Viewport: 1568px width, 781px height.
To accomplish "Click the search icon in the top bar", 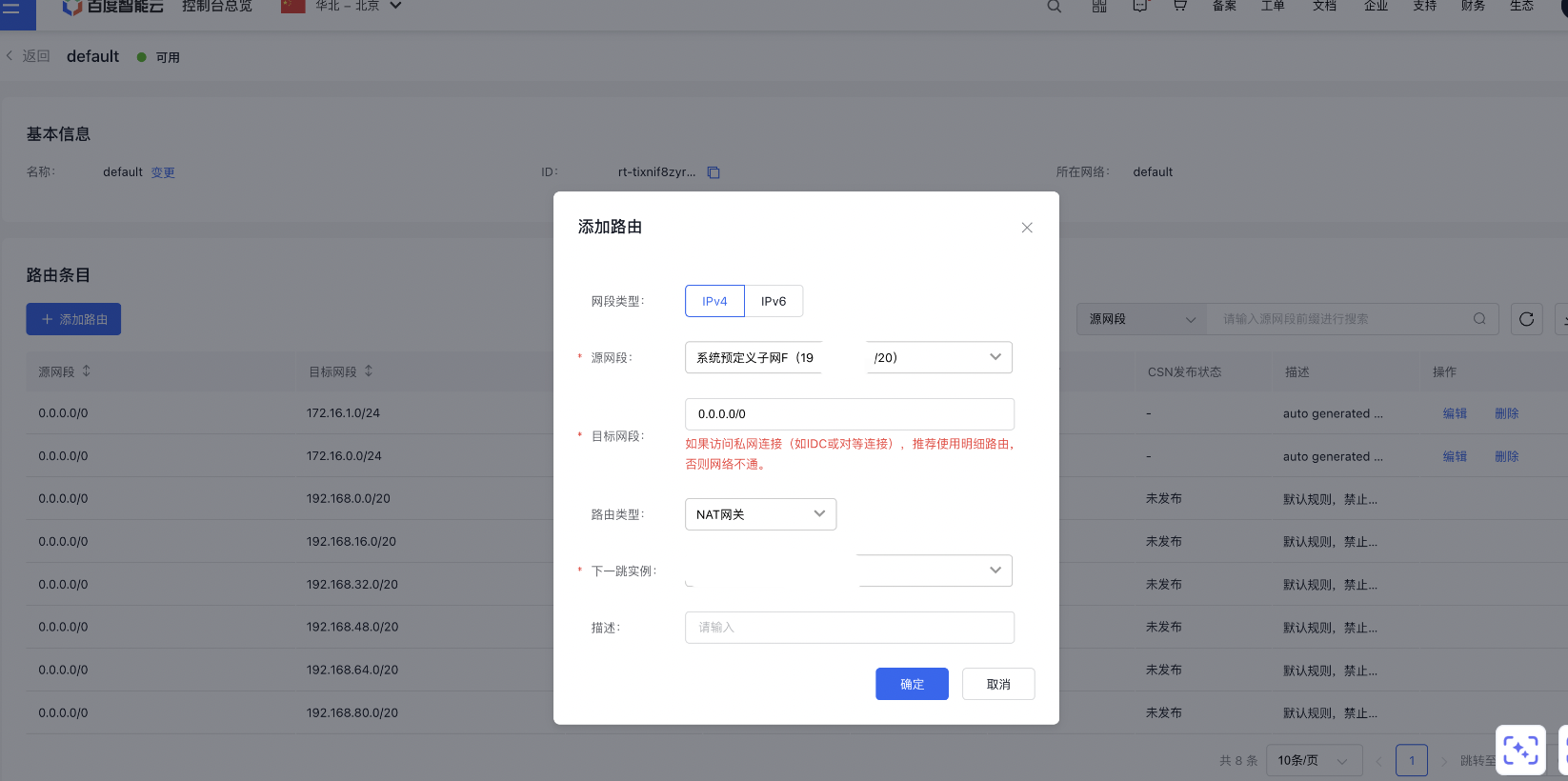I will pyautogui.click(x=1055, y=6).
